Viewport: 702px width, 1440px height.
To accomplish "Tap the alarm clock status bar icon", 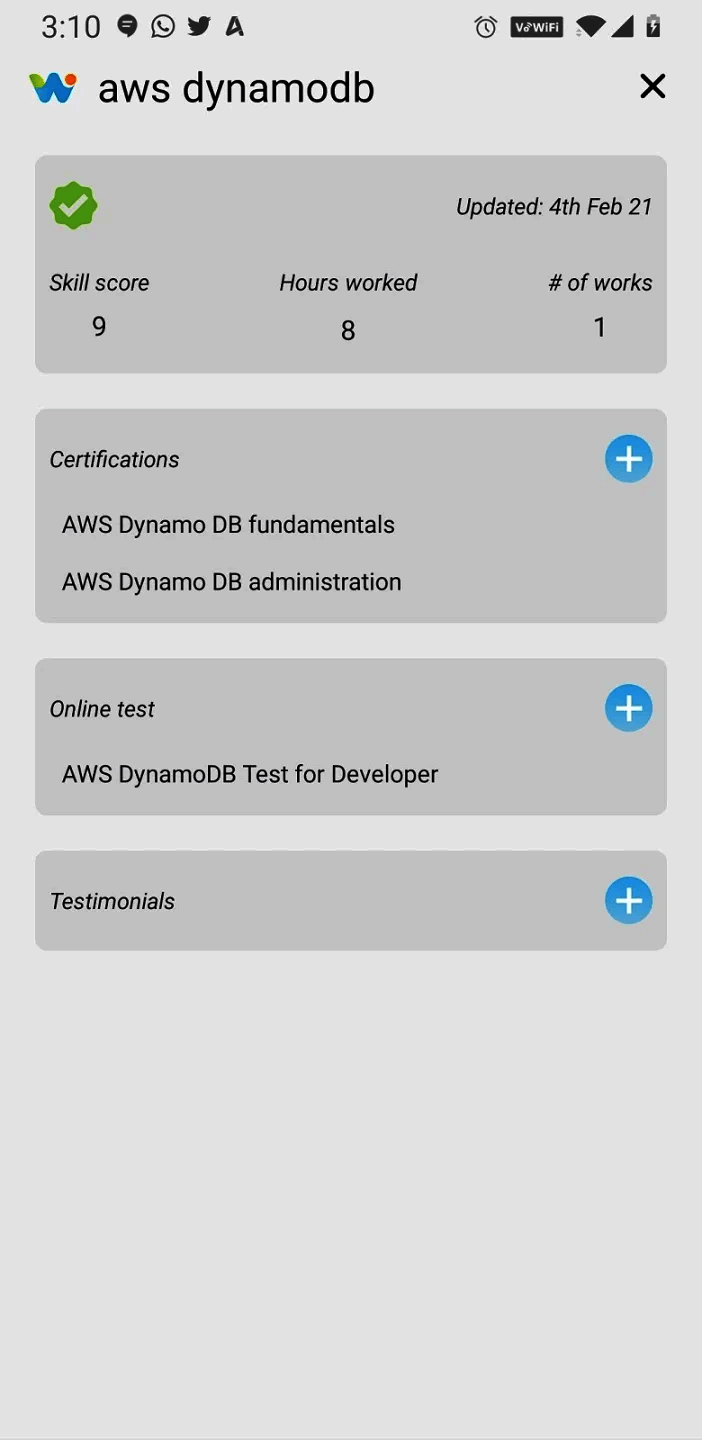I will (x=486, y=27).
